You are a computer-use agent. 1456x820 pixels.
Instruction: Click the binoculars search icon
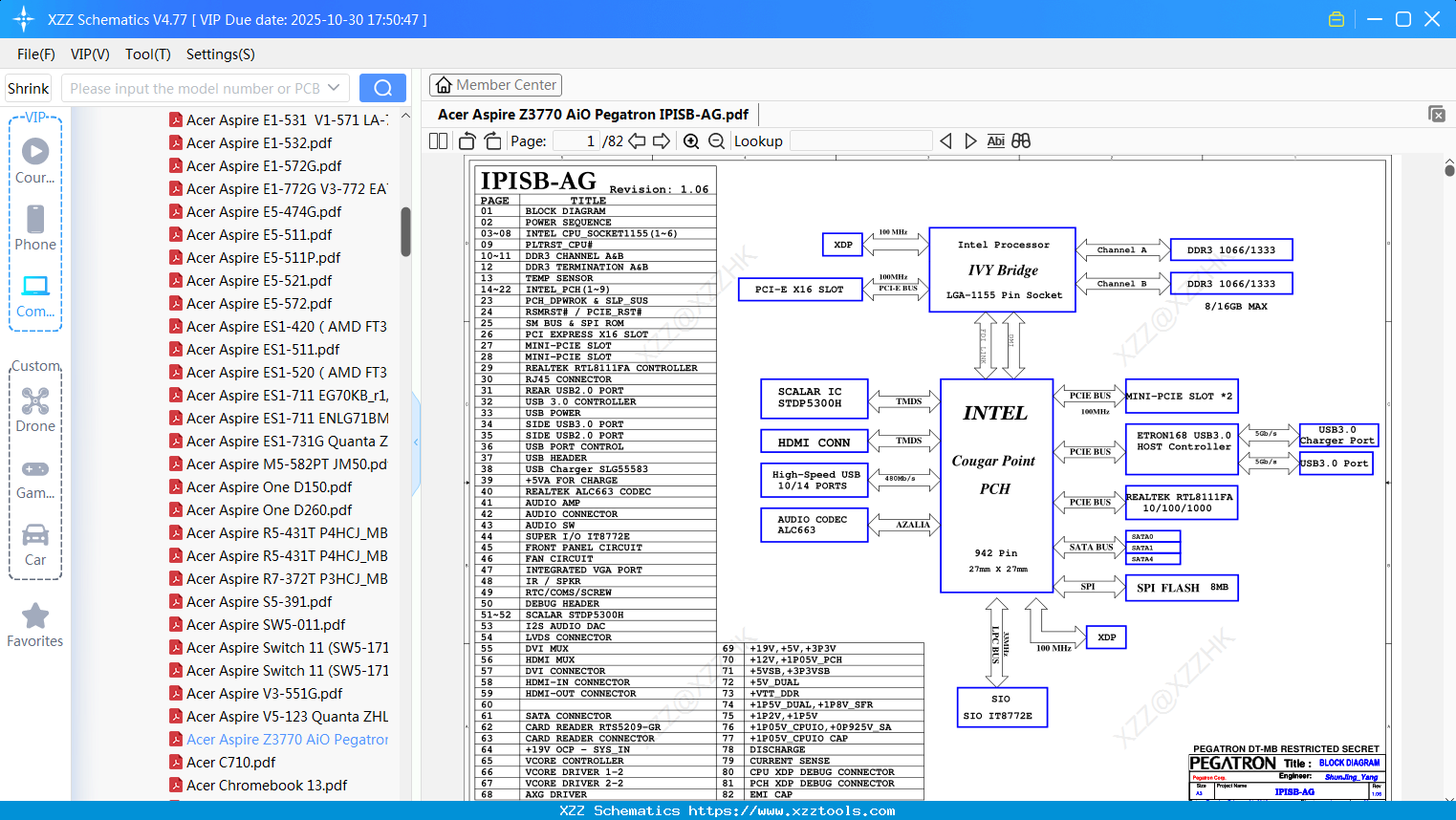pos(1021,141)
